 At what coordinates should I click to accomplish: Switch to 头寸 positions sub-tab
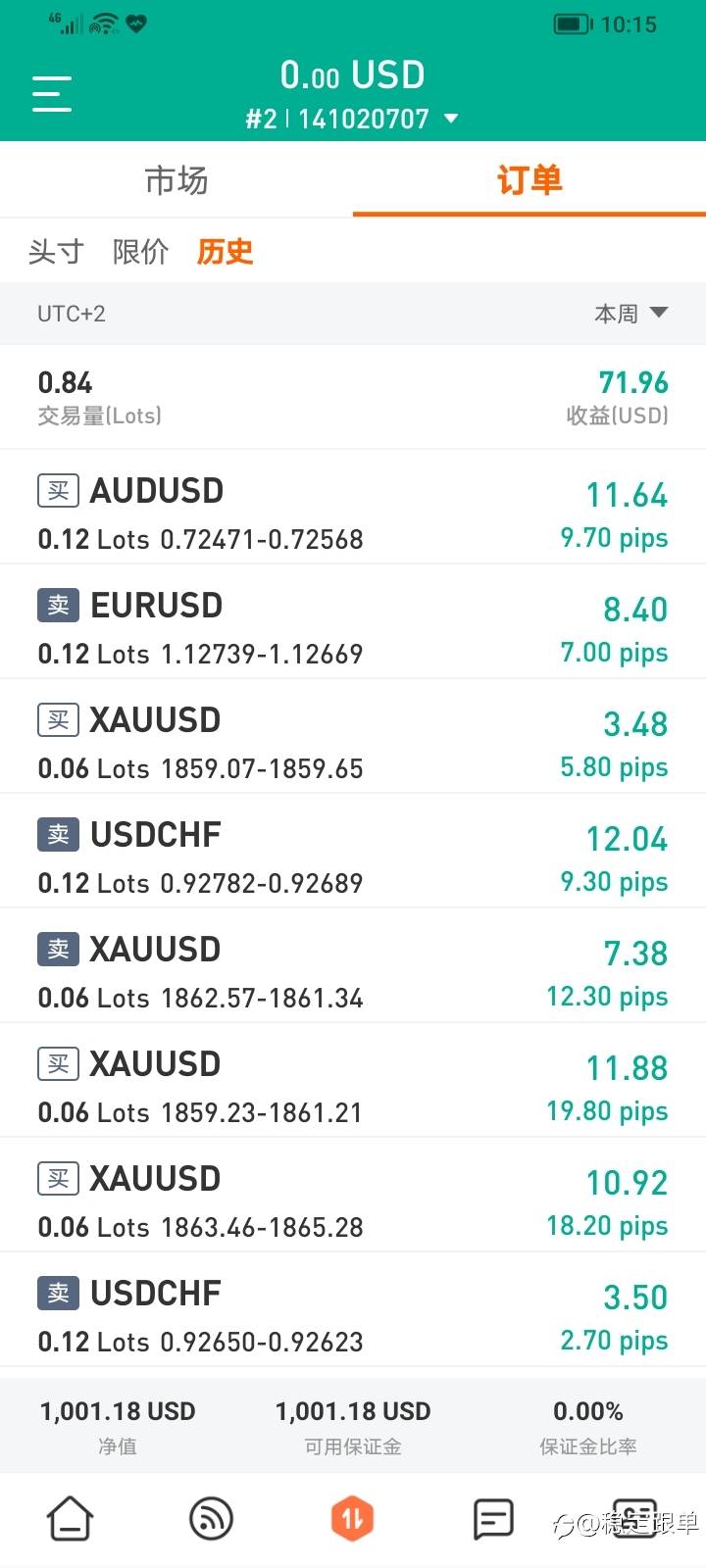(56, 252)
